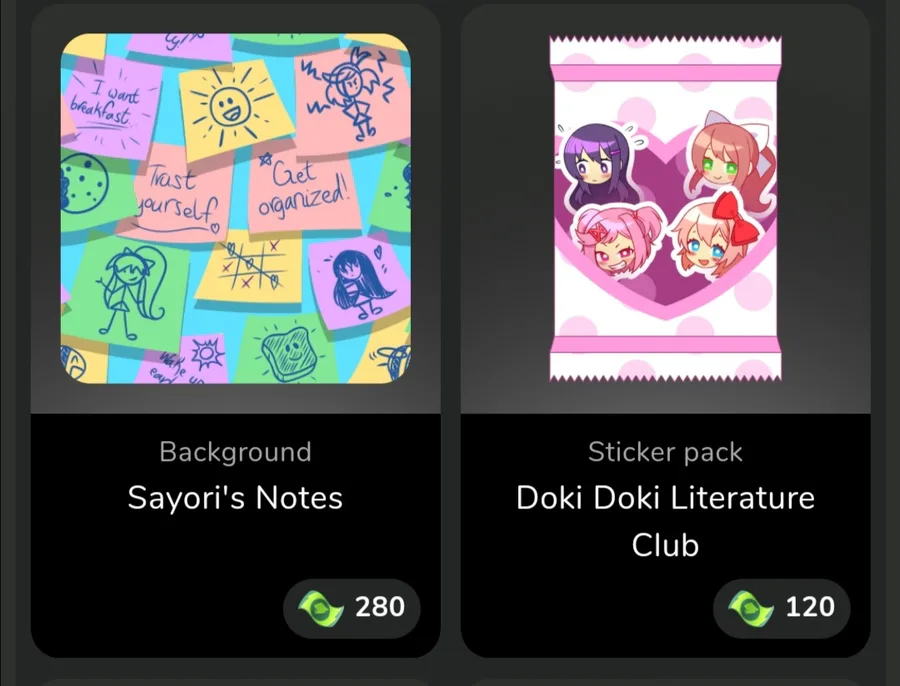Buy the sticker pack for 120
This screenshot has height=686, width=900.
(x=781, y=608)
